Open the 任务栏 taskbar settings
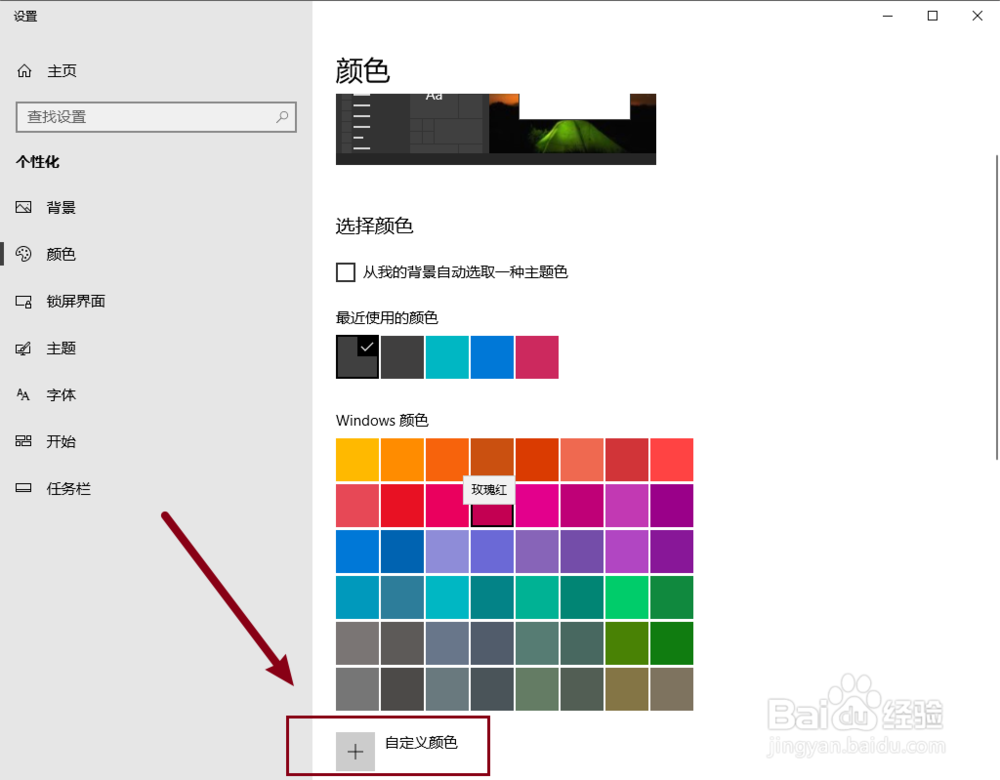 click(53, 489)
